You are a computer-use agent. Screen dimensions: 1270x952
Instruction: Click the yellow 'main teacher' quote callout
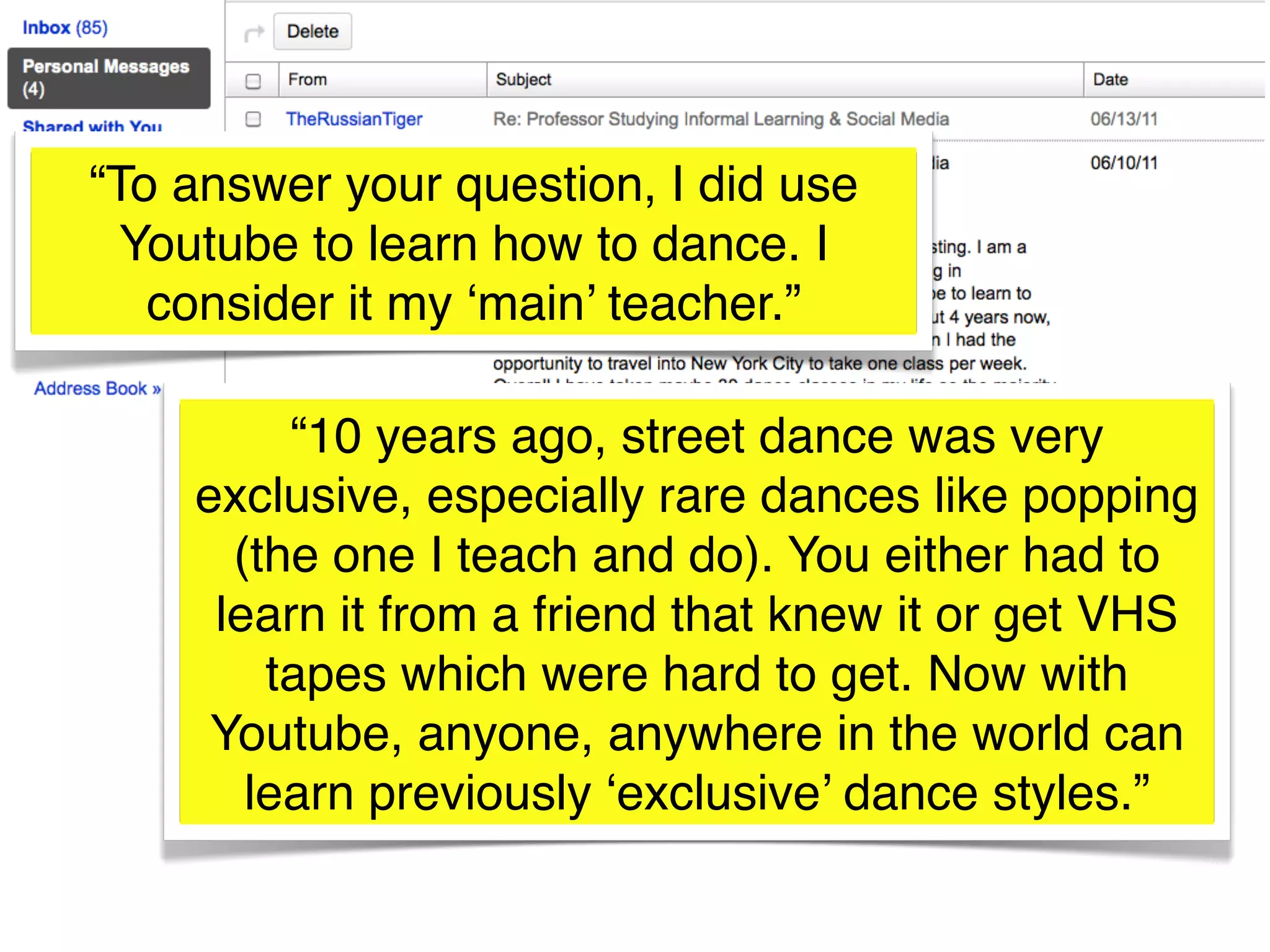(473, 242)
